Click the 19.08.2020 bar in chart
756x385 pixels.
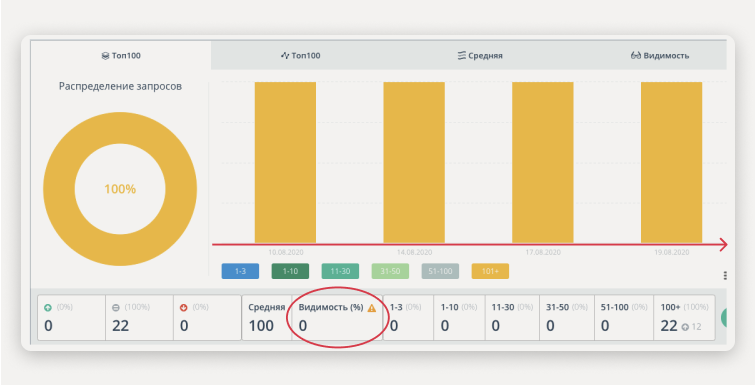(672, 162)
